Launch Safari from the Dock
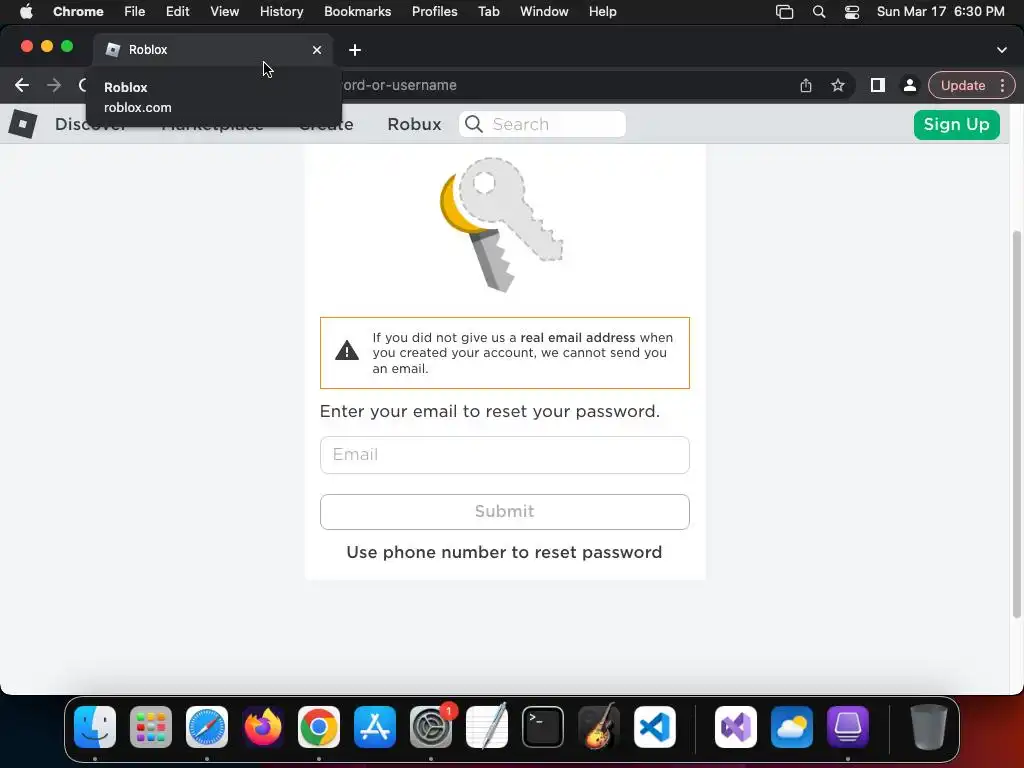The image size is (1024, 768). pyautogui.click(x=207, y=727)
